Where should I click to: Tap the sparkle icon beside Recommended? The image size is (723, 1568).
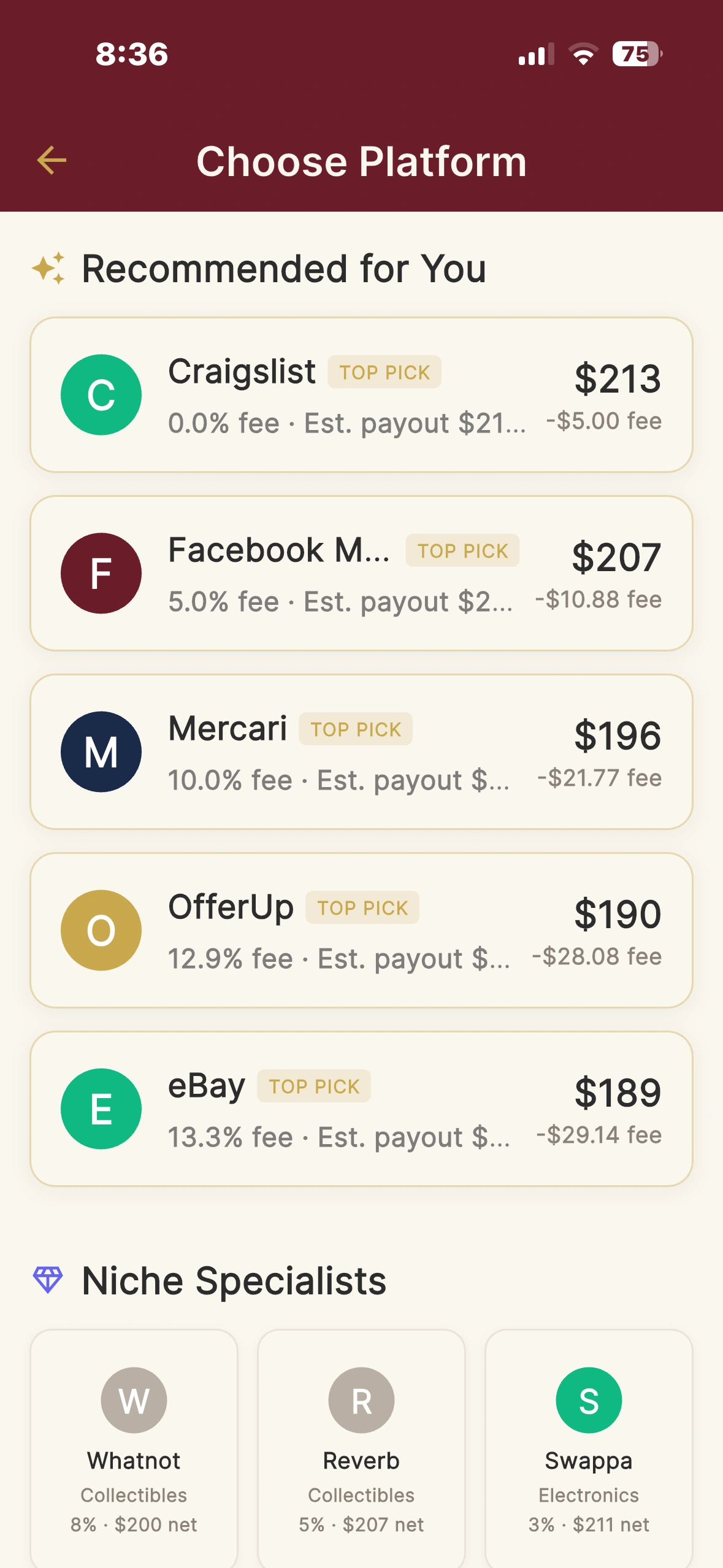click(48, 268)
